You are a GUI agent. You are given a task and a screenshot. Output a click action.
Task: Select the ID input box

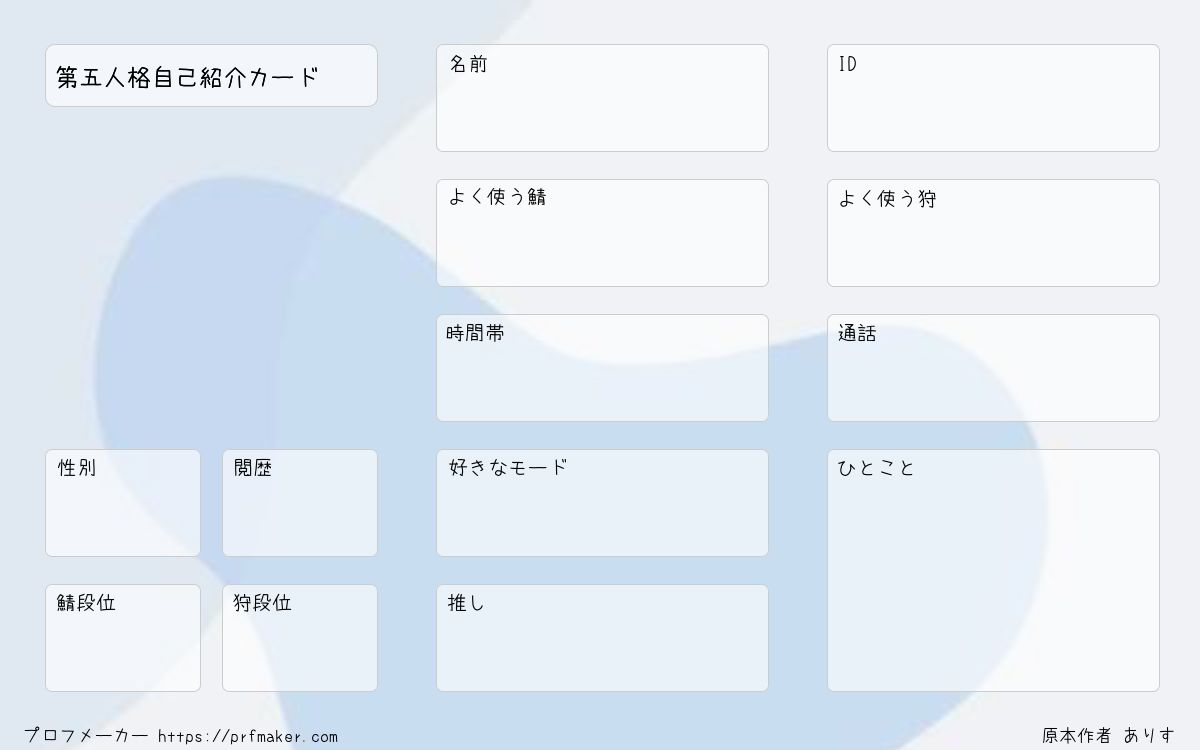993,98
